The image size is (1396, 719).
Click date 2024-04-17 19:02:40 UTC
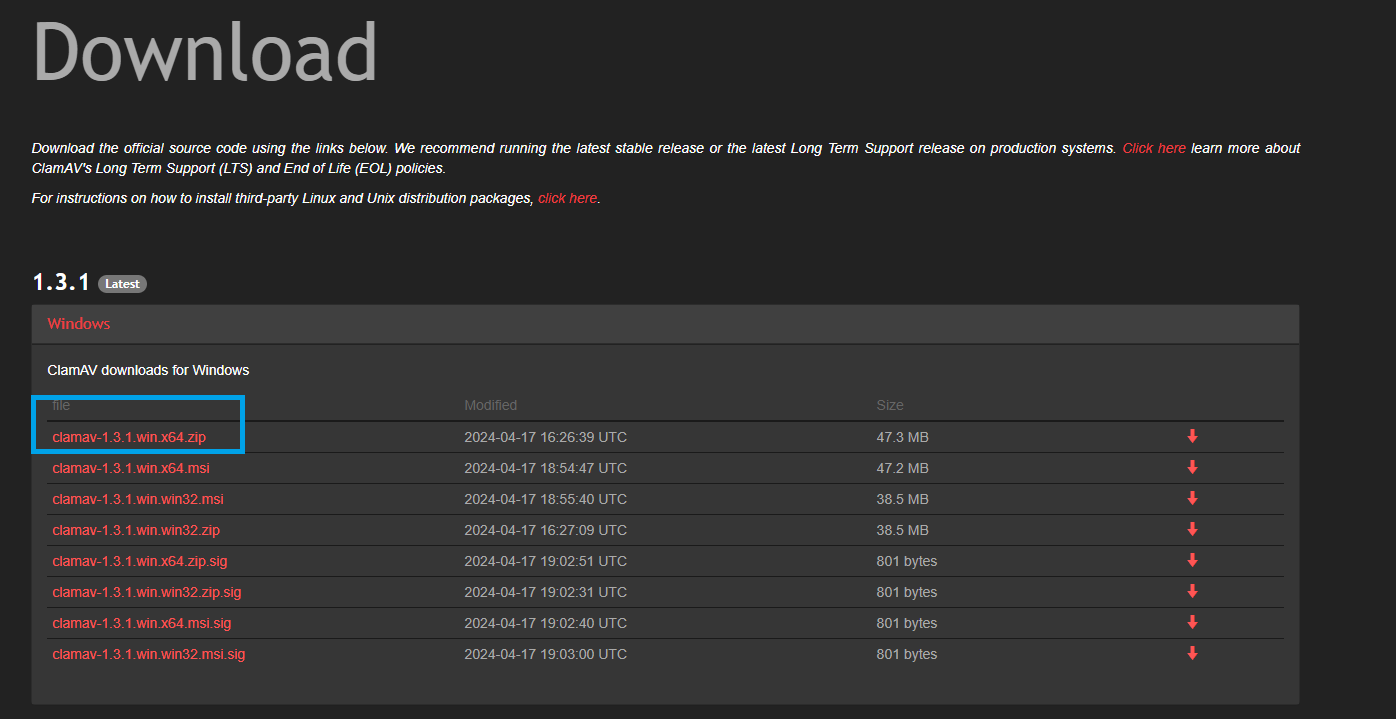[x=545, y=623]
